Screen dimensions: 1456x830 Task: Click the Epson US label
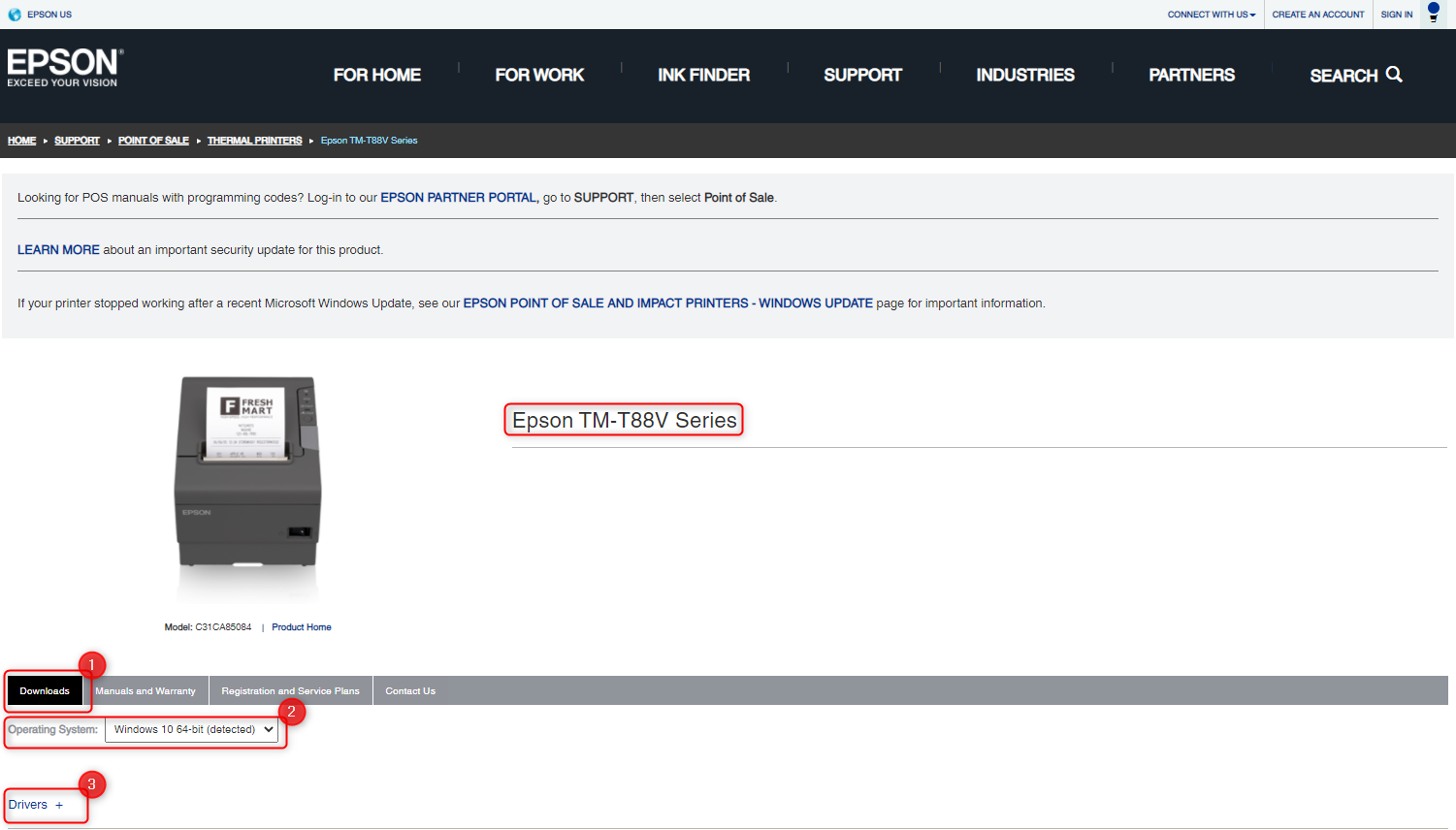[x=49, y=15]
